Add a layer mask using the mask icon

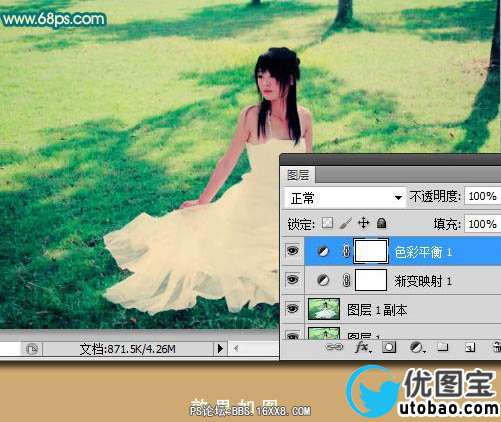389,348
